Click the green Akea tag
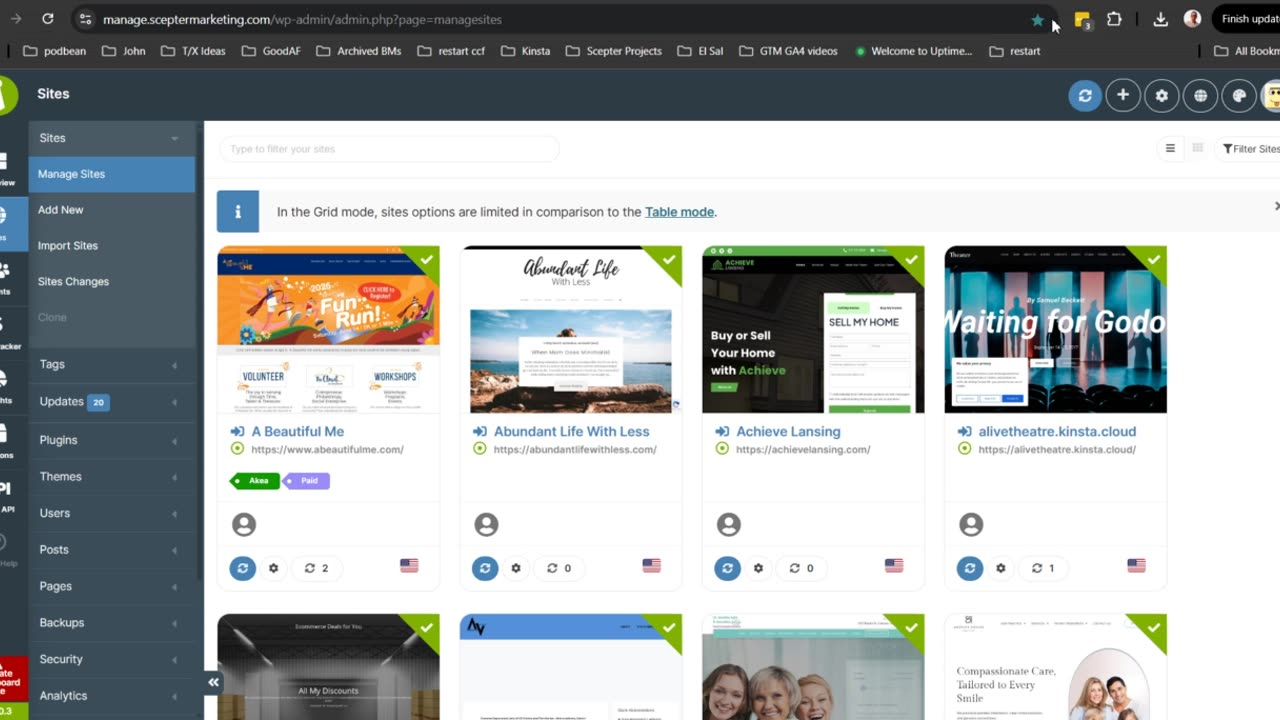1280x720 pixels. click(x=256, y=481)
